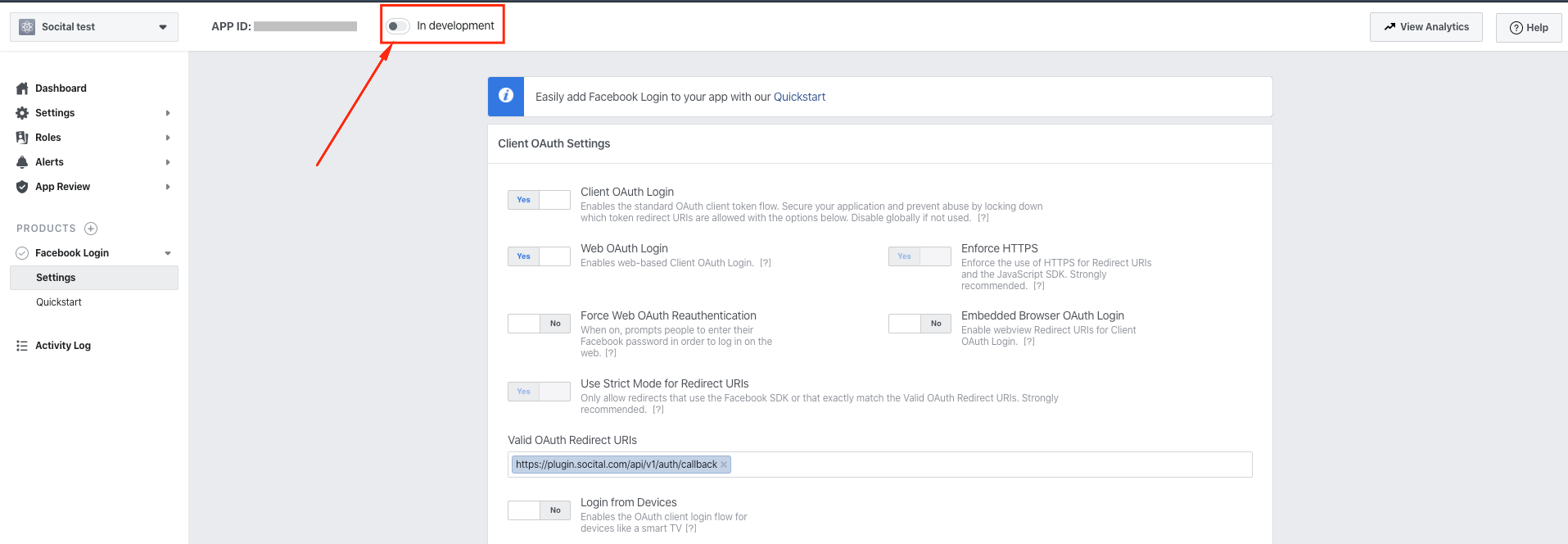Click the App Review shield icon
The image size is (1568, 544).
(x=22, y=187)
